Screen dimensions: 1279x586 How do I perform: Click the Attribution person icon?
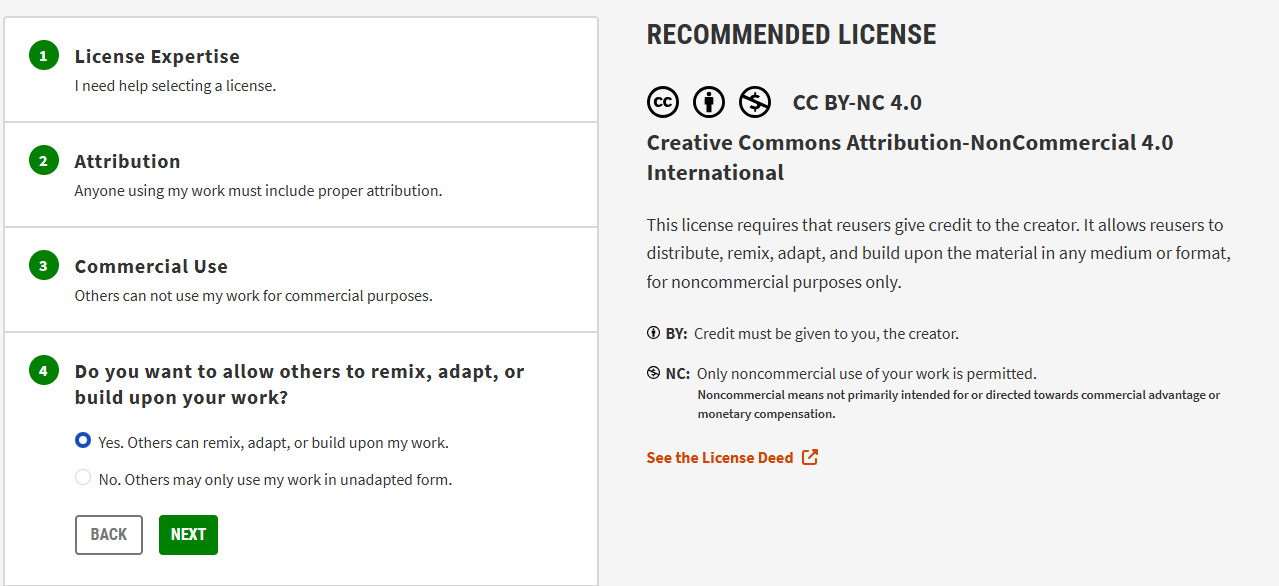coord(709,102)
